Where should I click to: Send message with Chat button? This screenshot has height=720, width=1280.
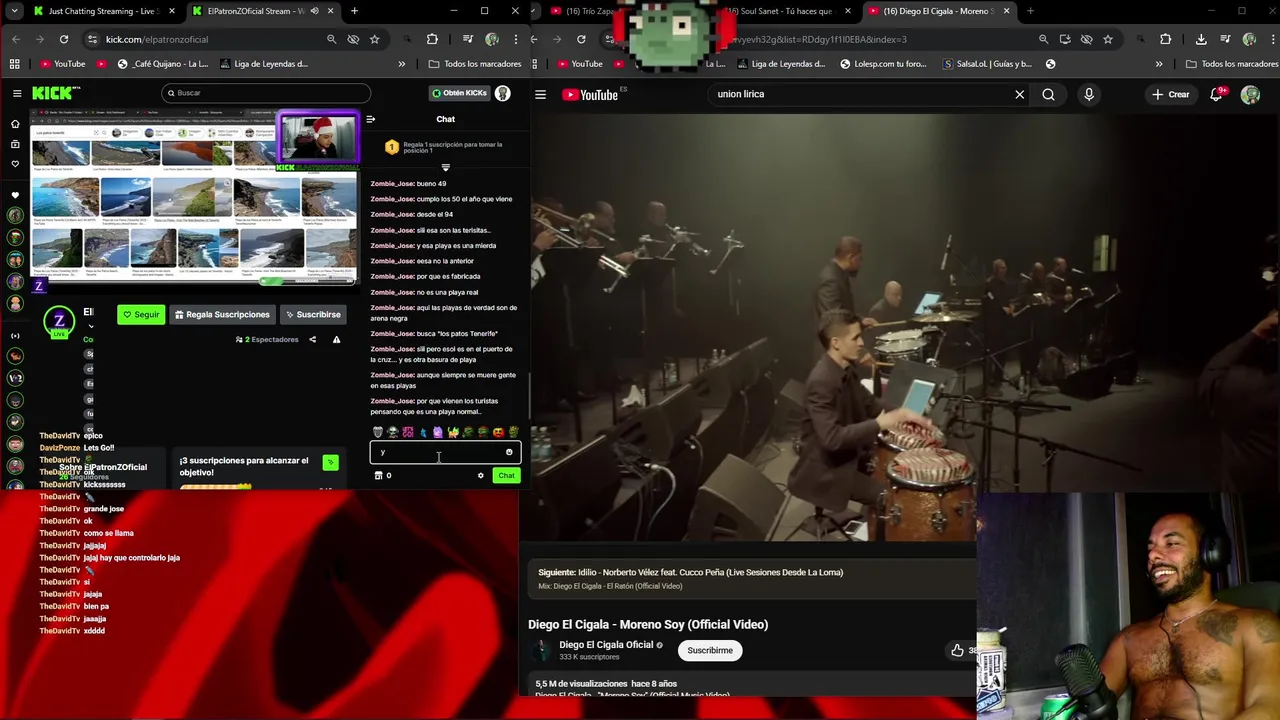pyautogui.click(x=506, y=475)
